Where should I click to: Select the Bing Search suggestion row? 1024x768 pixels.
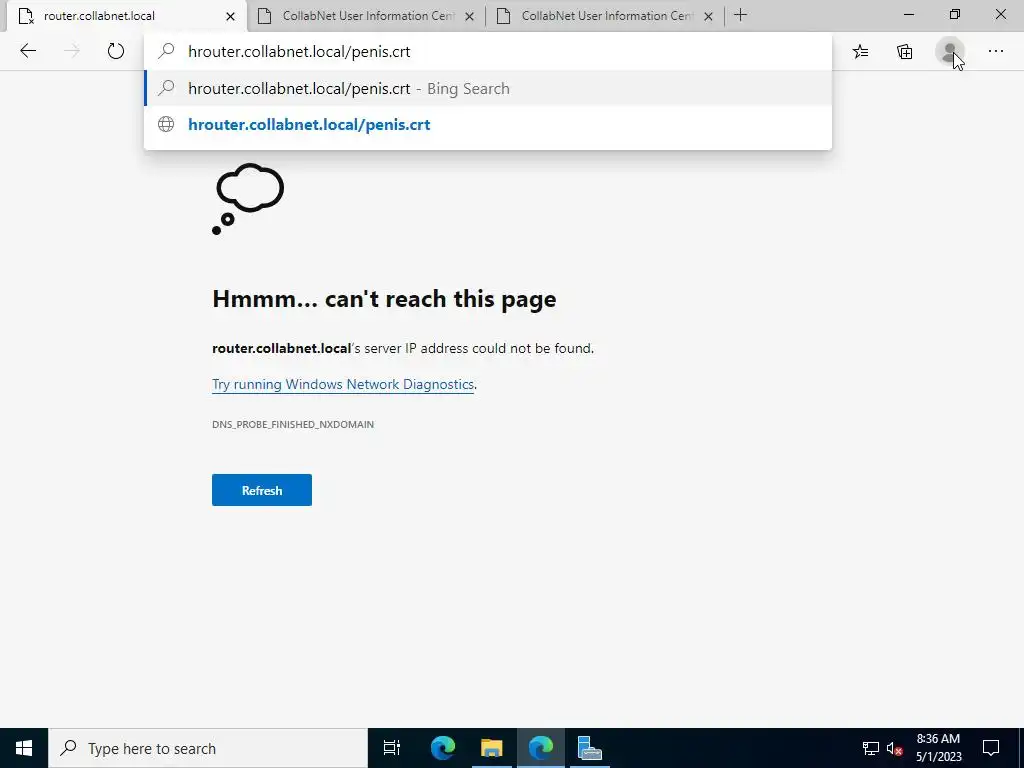point(488,88)
